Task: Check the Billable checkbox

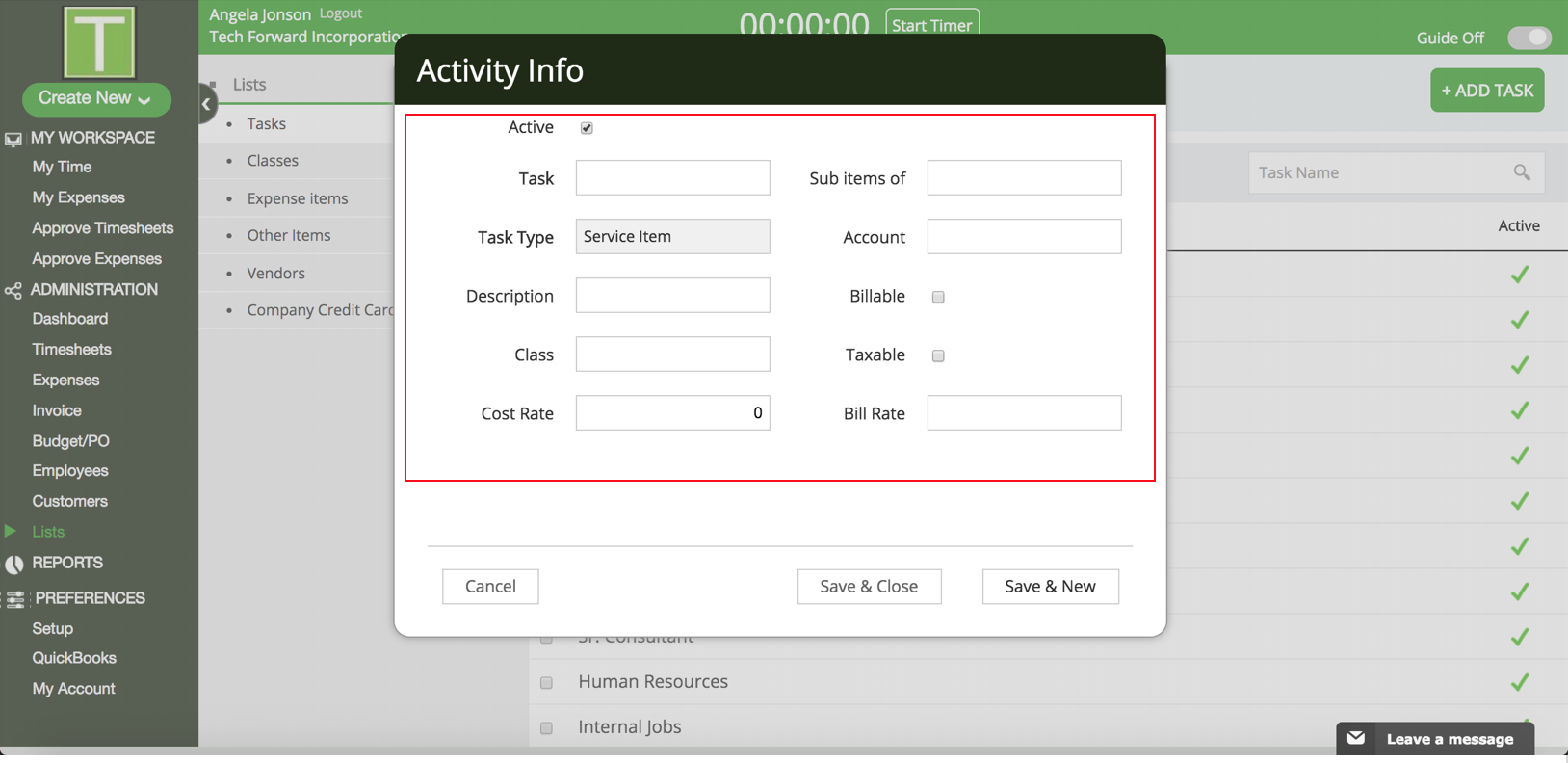Action: pyautogui.click(x=938, y=297)
